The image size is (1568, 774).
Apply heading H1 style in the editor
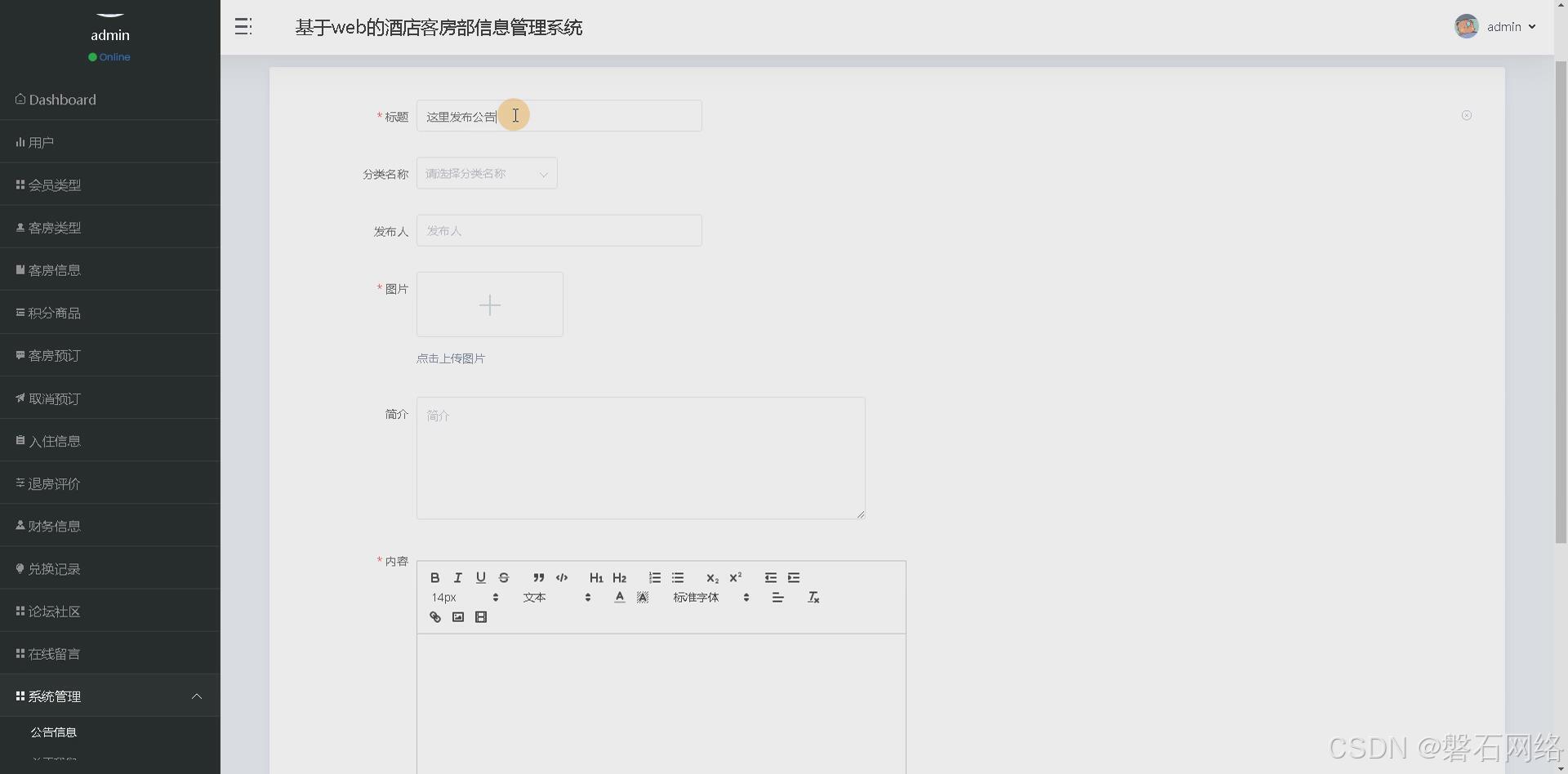click(596, 578)
